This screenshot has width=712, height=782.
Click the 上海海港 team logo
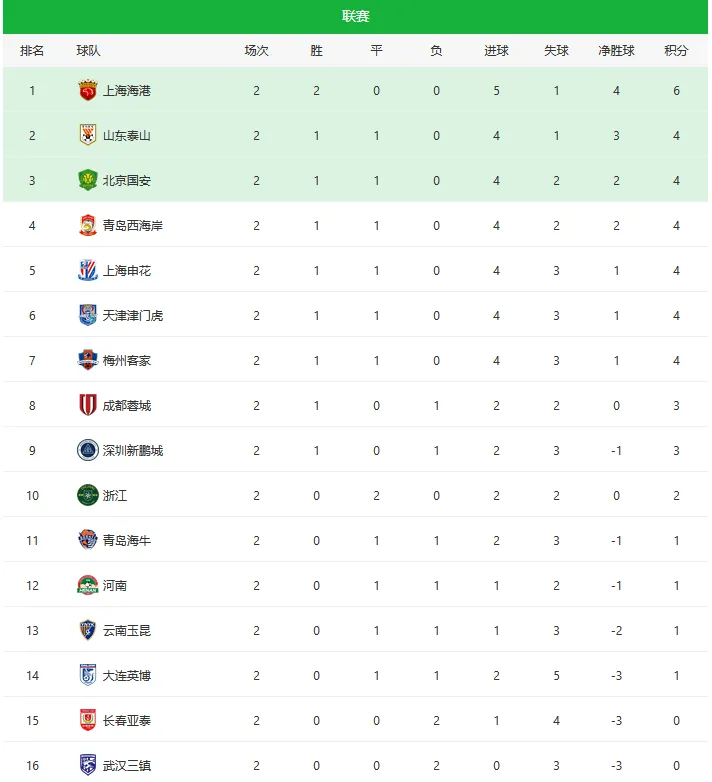pyautogui.click(x=88, y=90)
